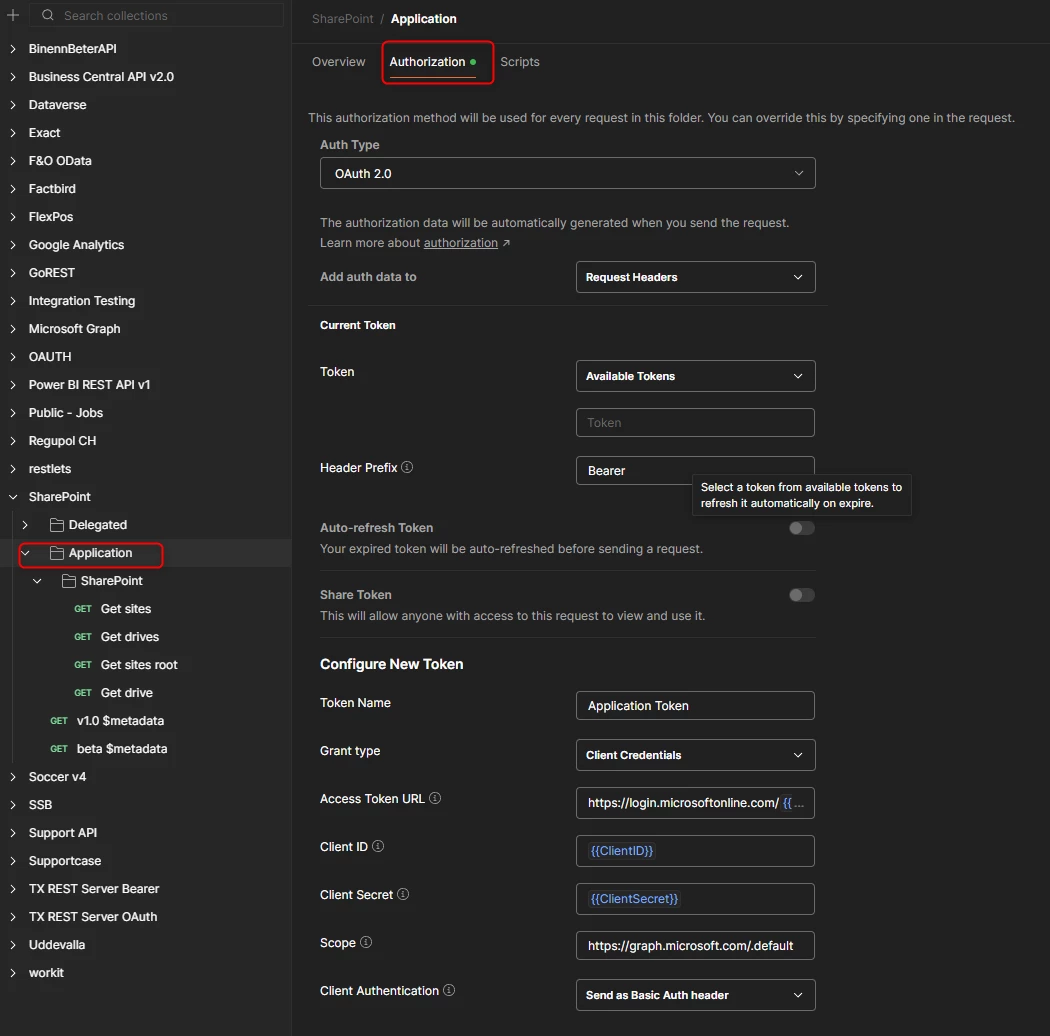Open the Available Tokens dropdown

[695, 376]
